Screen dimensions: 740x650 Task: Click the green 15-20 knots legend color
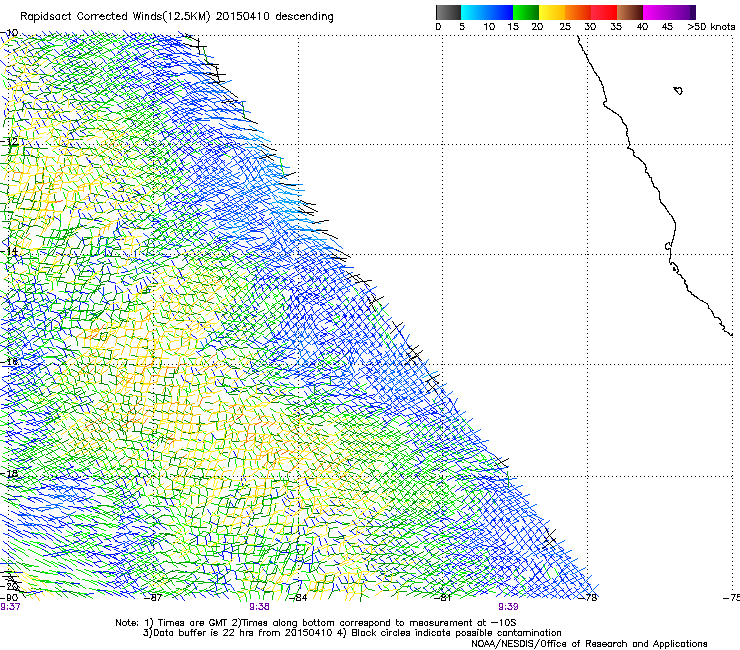526,12
